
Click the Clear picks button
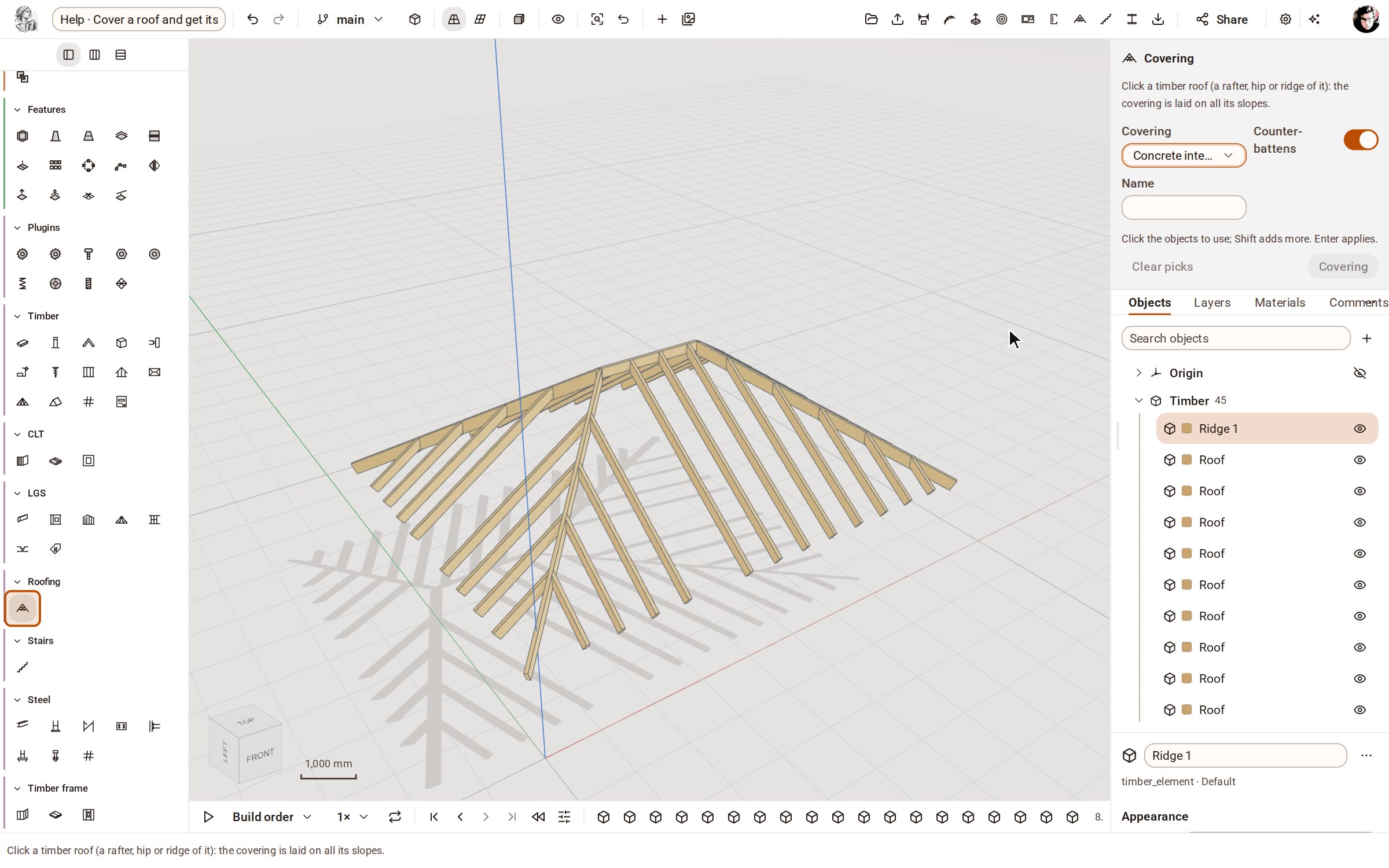pyautogui.click(x=1162, y=267)
